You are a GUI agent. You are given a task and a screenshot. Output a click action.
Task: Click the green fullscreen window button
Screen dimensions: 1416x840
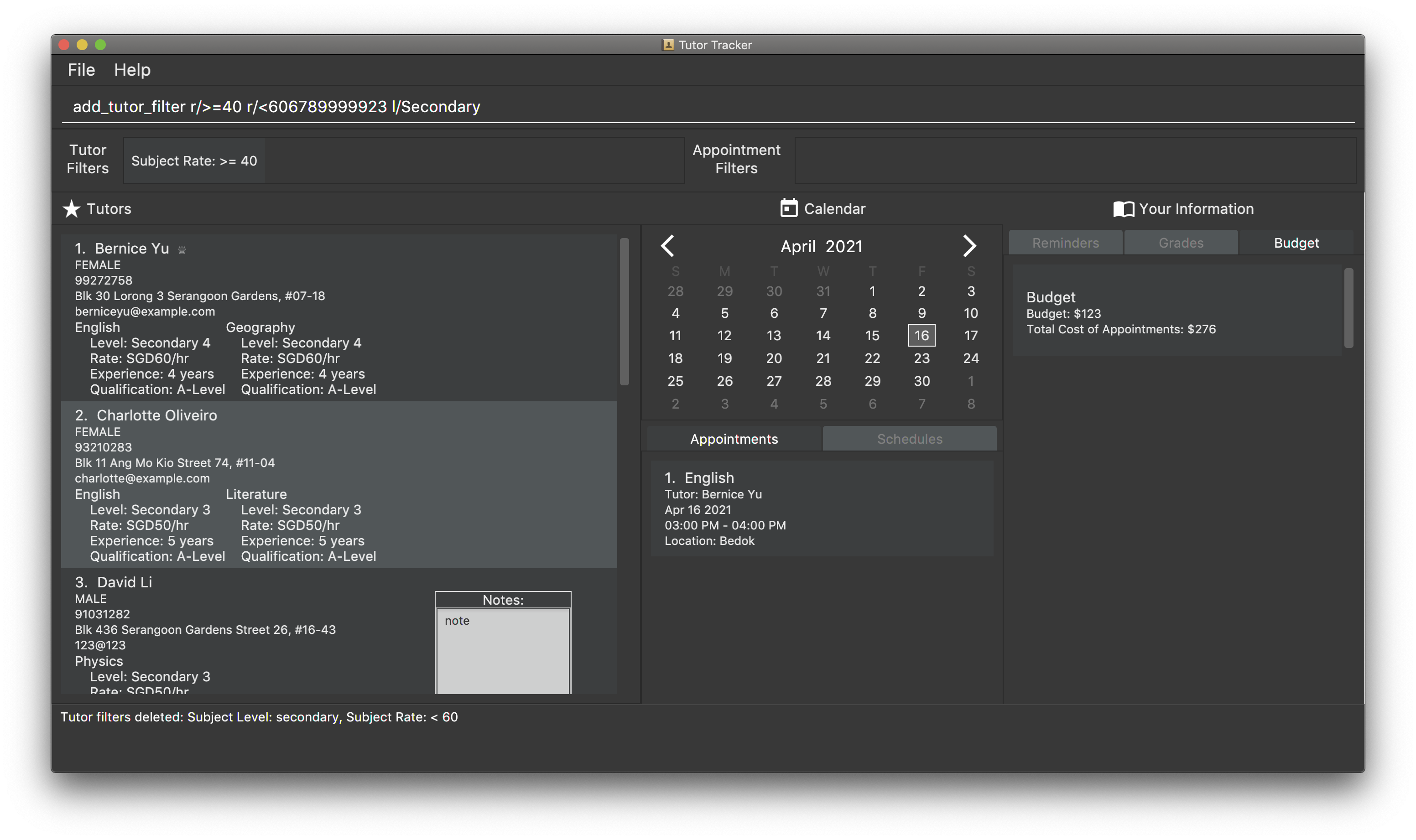pyautogui.click(x=100, y=45)
